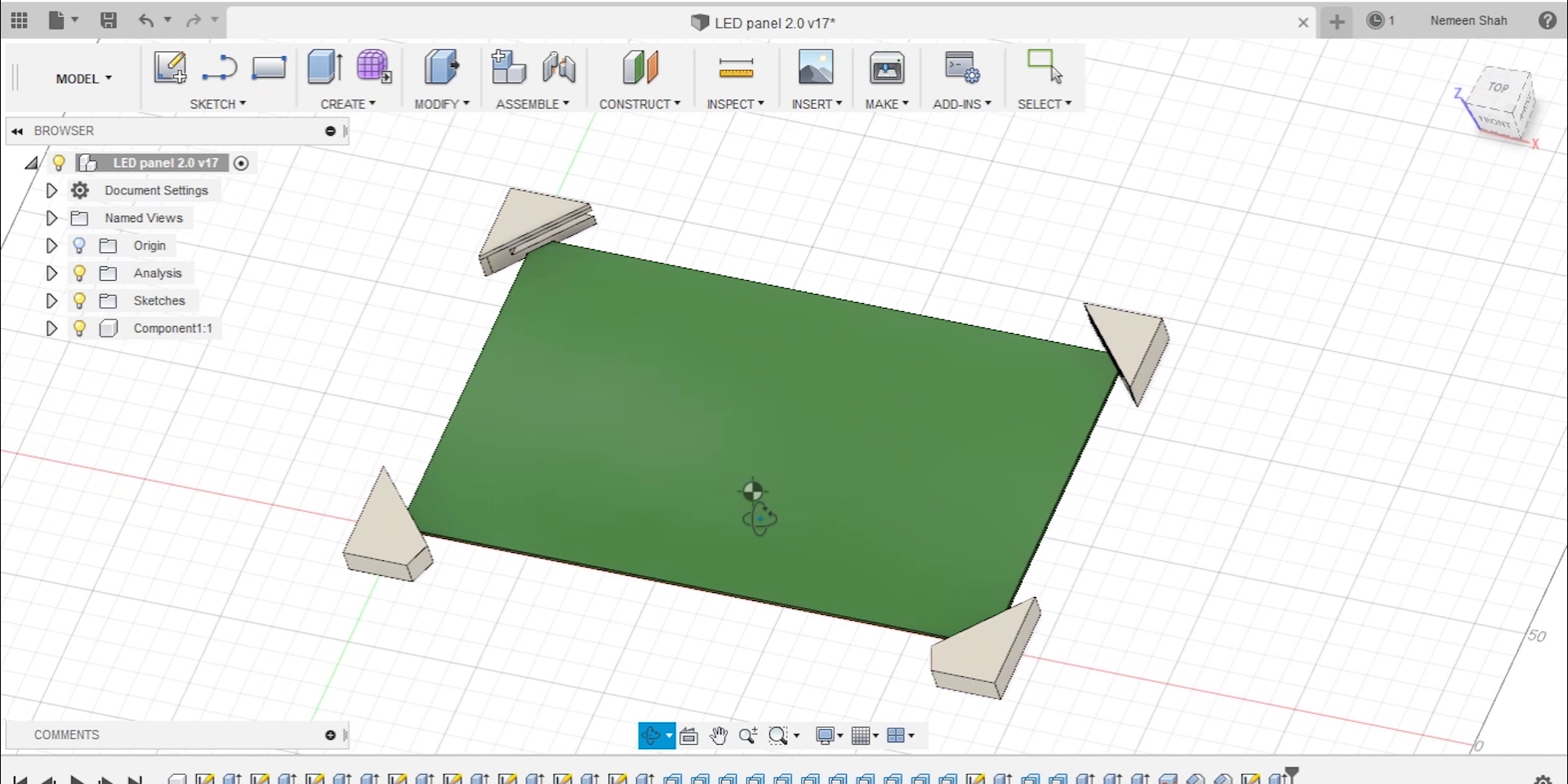Toggle Origin folder visibility lightbulb
This screenshot has height=784, width=1568.
tap(79, 245)
